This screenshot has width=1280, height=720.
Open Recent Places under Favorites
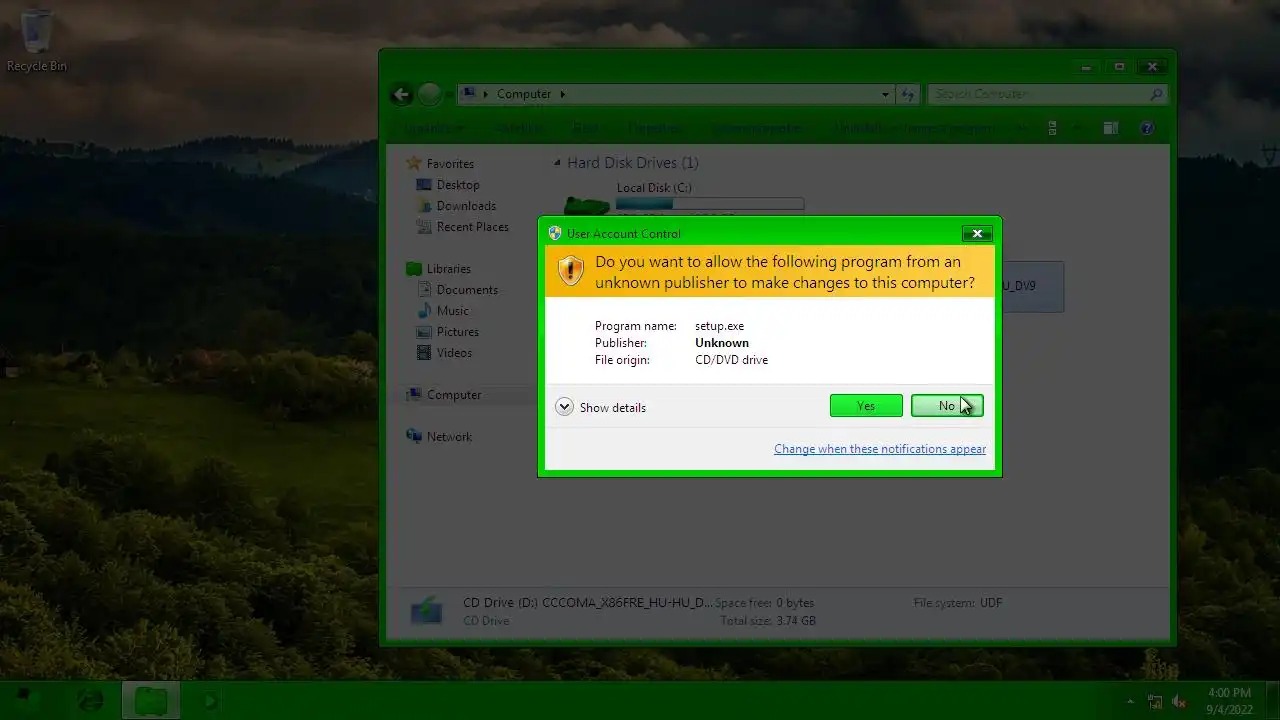(473, 227)
